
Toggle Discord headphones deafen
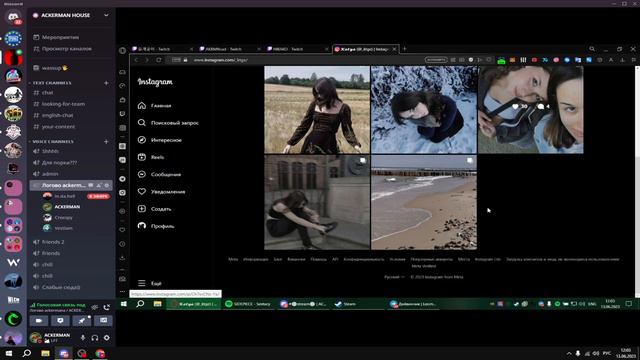[95, 338]
